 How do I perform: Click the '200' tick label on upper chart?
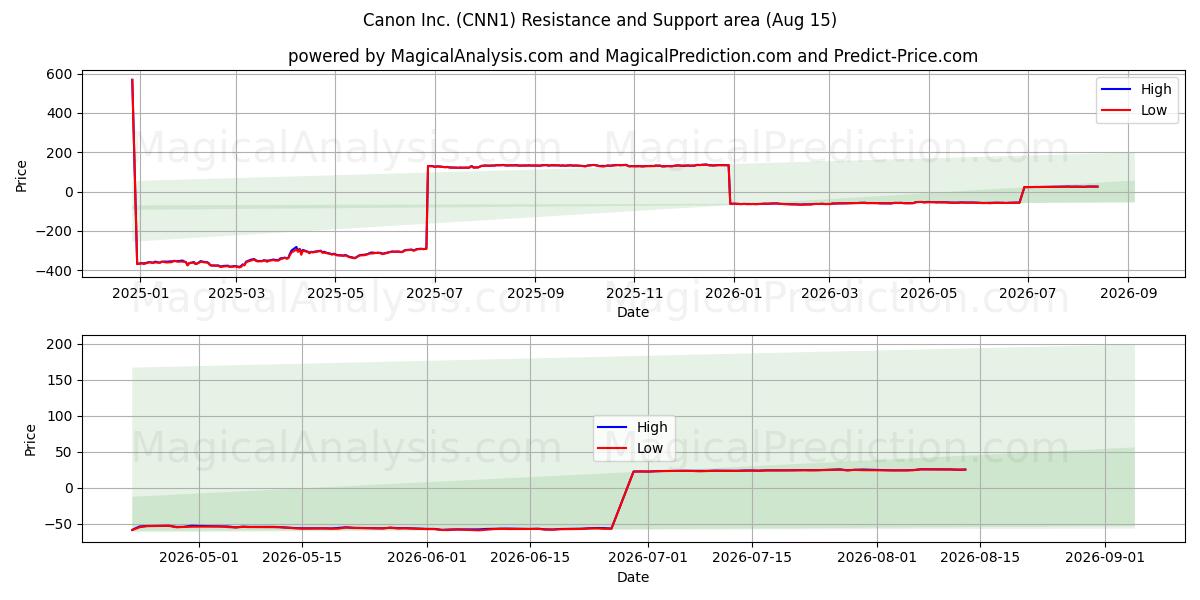59,153
